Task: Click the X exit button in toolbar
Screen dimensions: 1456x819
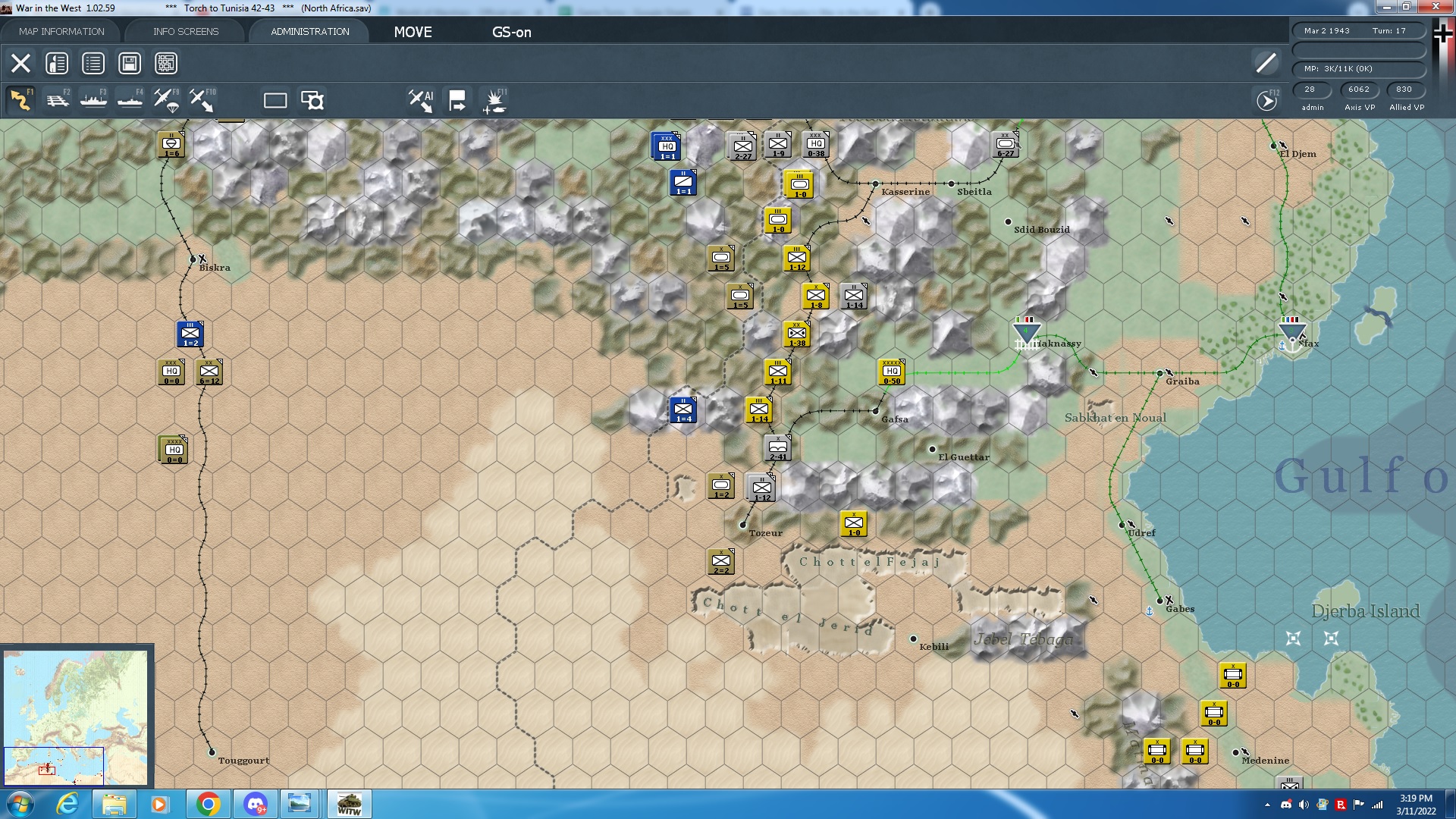Action: [20, 63]
